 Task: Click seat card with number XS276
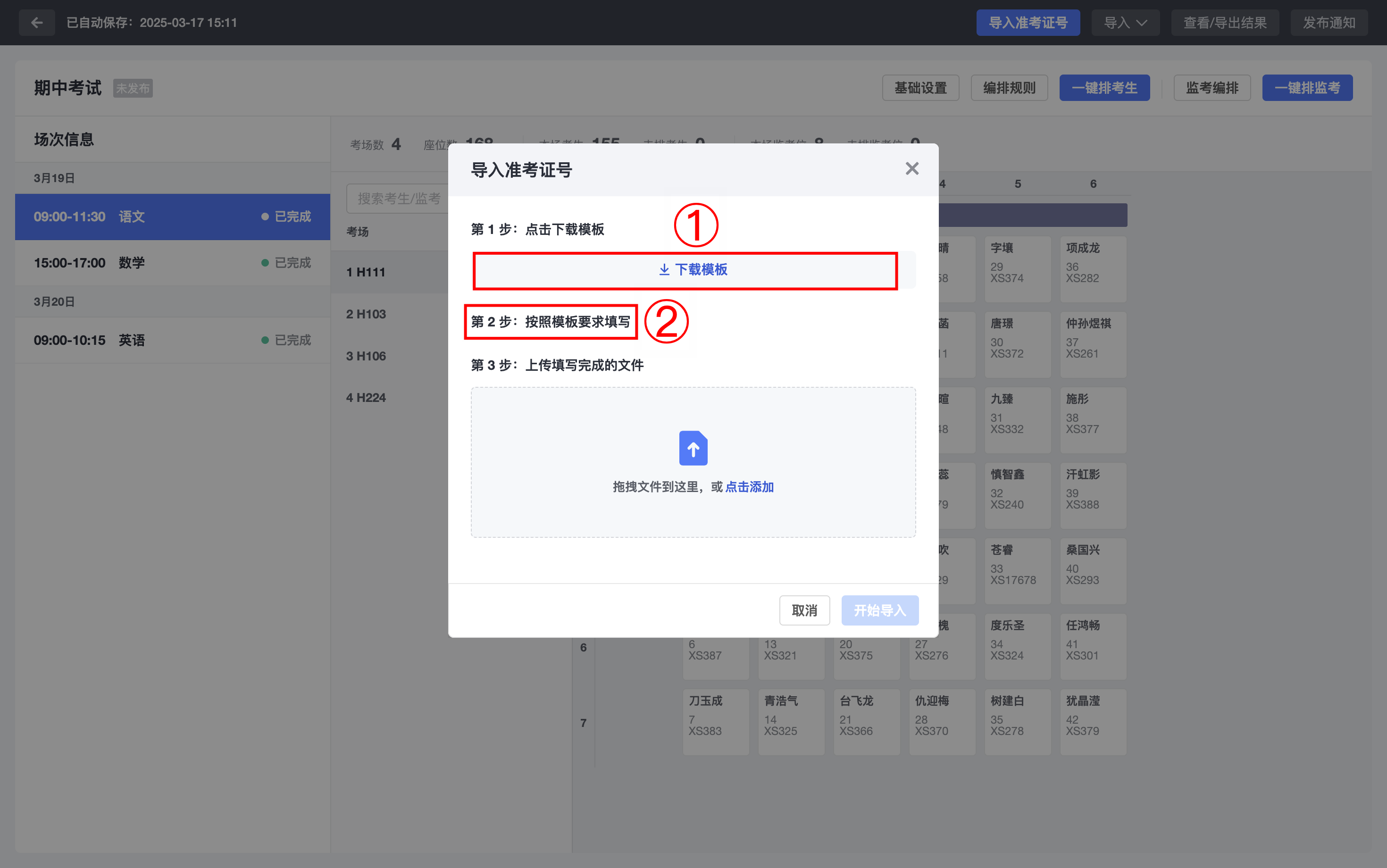[942, 658]
